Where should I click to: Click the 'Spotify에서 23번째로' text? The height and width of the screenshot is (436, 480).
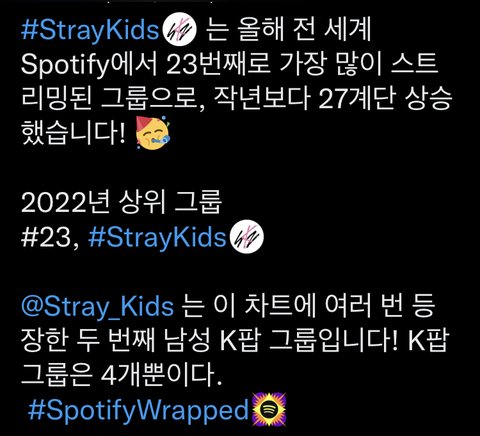146,65
